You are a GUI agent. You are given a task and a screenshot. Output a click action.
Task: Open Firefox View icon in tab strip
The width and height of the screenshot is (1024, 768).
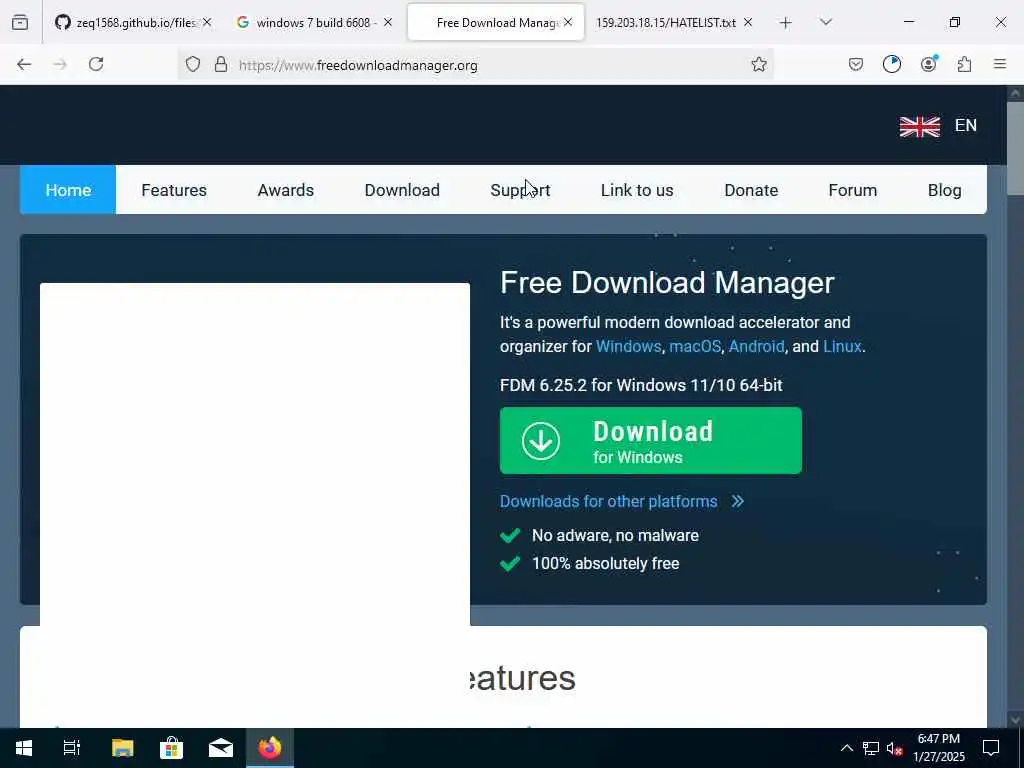click(20, 23)
